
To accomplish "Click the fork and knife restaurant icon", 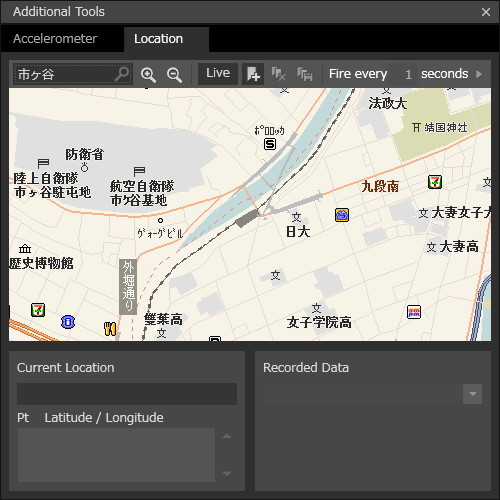I will (110, 329).
